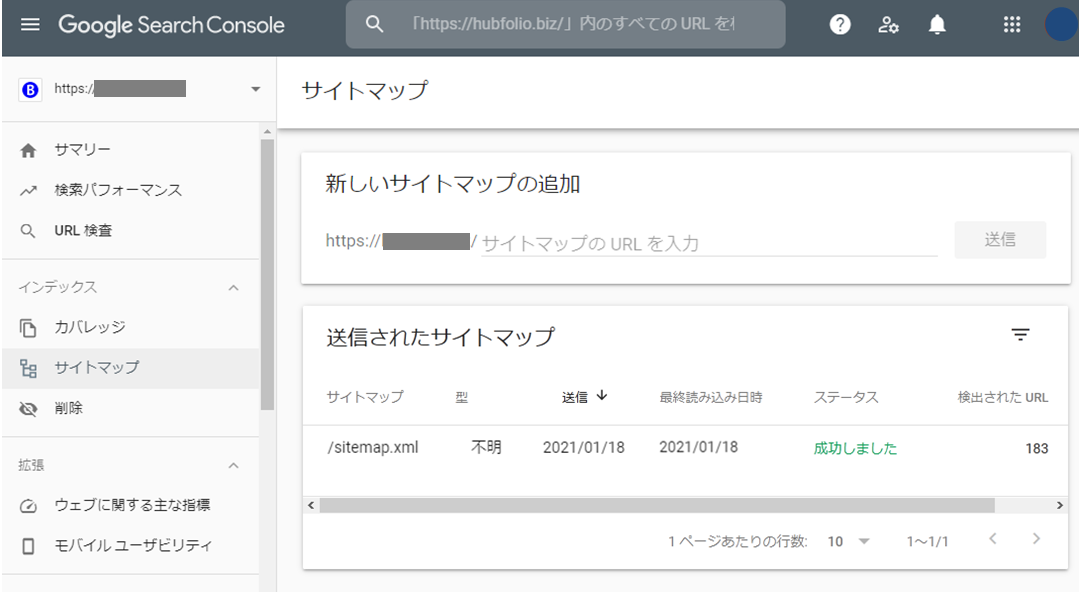Open 検索パフォーマンス in the sidebar
Image resolution: width=1079 pixels, height=592 pixels.
pos(131,191)
